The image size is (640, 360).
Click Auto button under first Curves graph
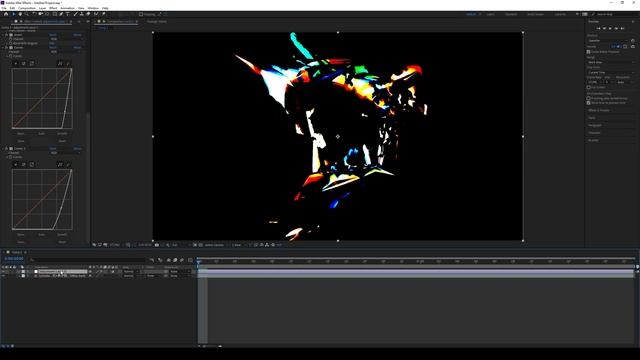pos(42,133)
